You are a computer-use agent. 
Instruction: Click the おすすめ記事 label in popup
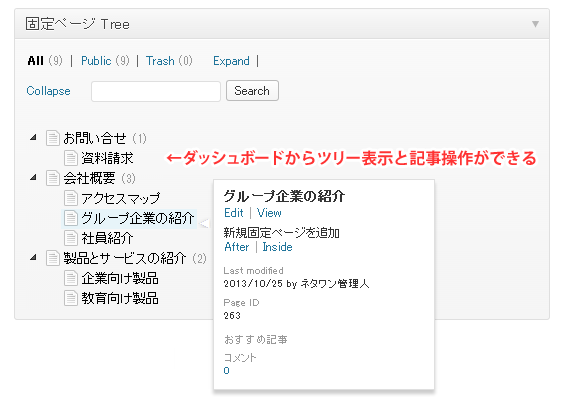[x=256, y=340]
